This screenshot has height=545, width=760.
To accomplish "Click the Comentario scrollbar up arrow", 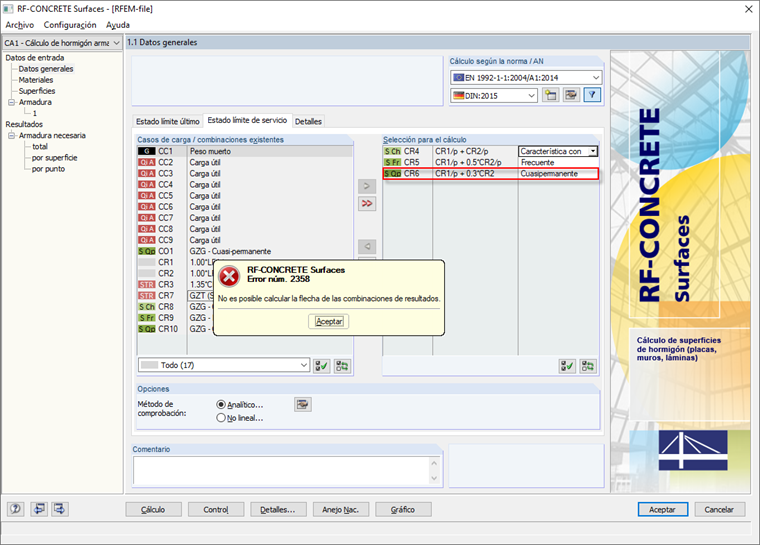I will [x=434, y=463].
